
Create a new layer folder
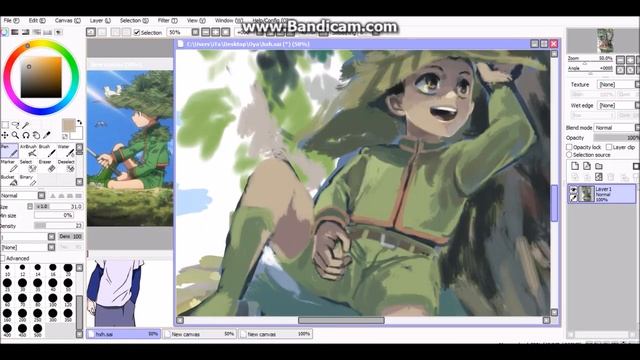coord(599,166)
